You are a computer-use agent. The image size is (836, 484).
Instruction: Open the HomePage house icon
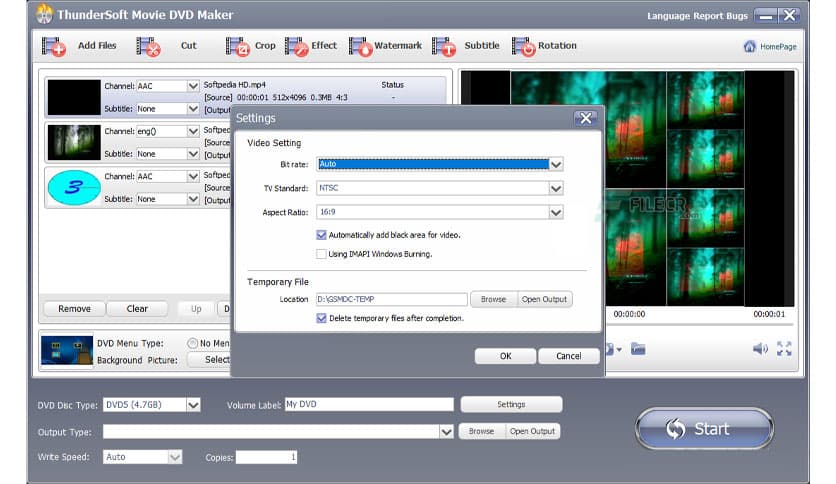pyautogui.click(x=749, y=46)
